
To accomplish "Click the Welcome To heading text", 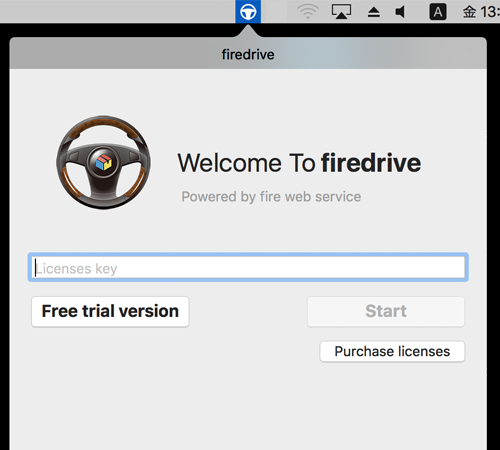I will [x=246, y=163].
